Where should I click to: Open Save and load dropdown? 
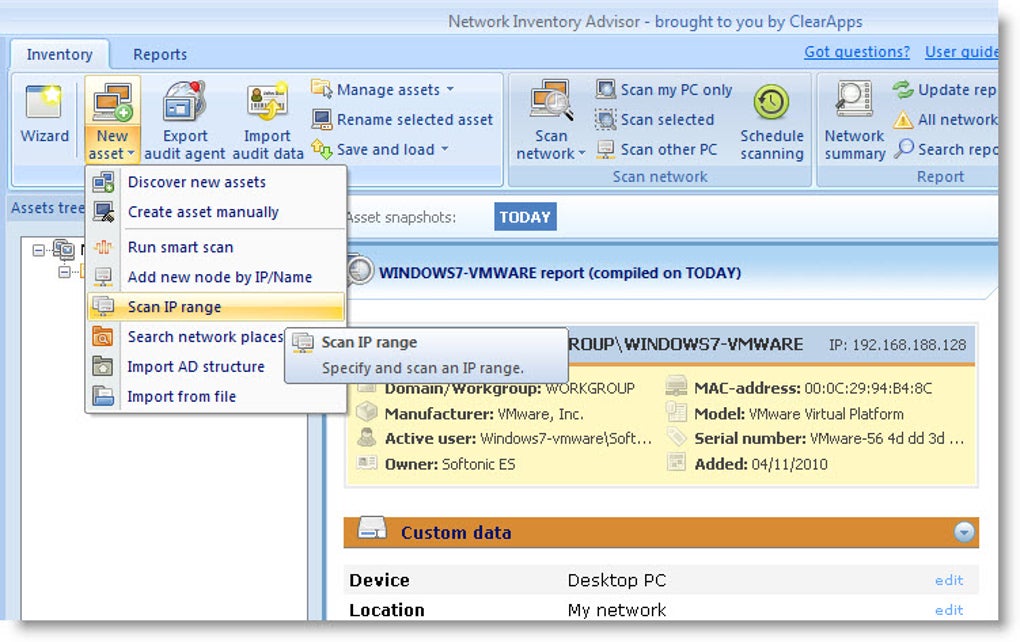[x=381, y=149]
